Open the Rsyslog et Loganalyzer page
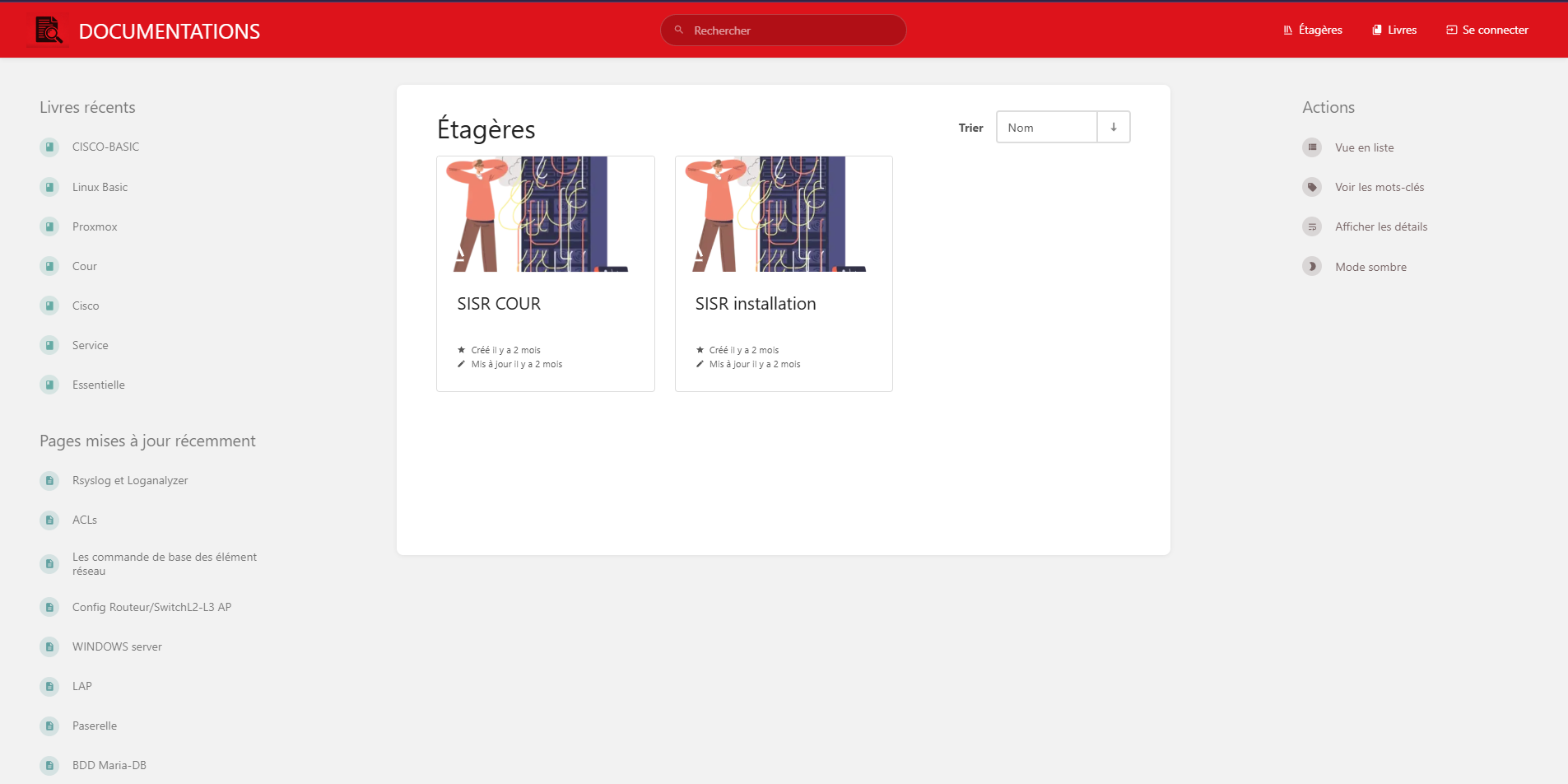The height and width of the screenshot is (784, 1568). (130, 480)
